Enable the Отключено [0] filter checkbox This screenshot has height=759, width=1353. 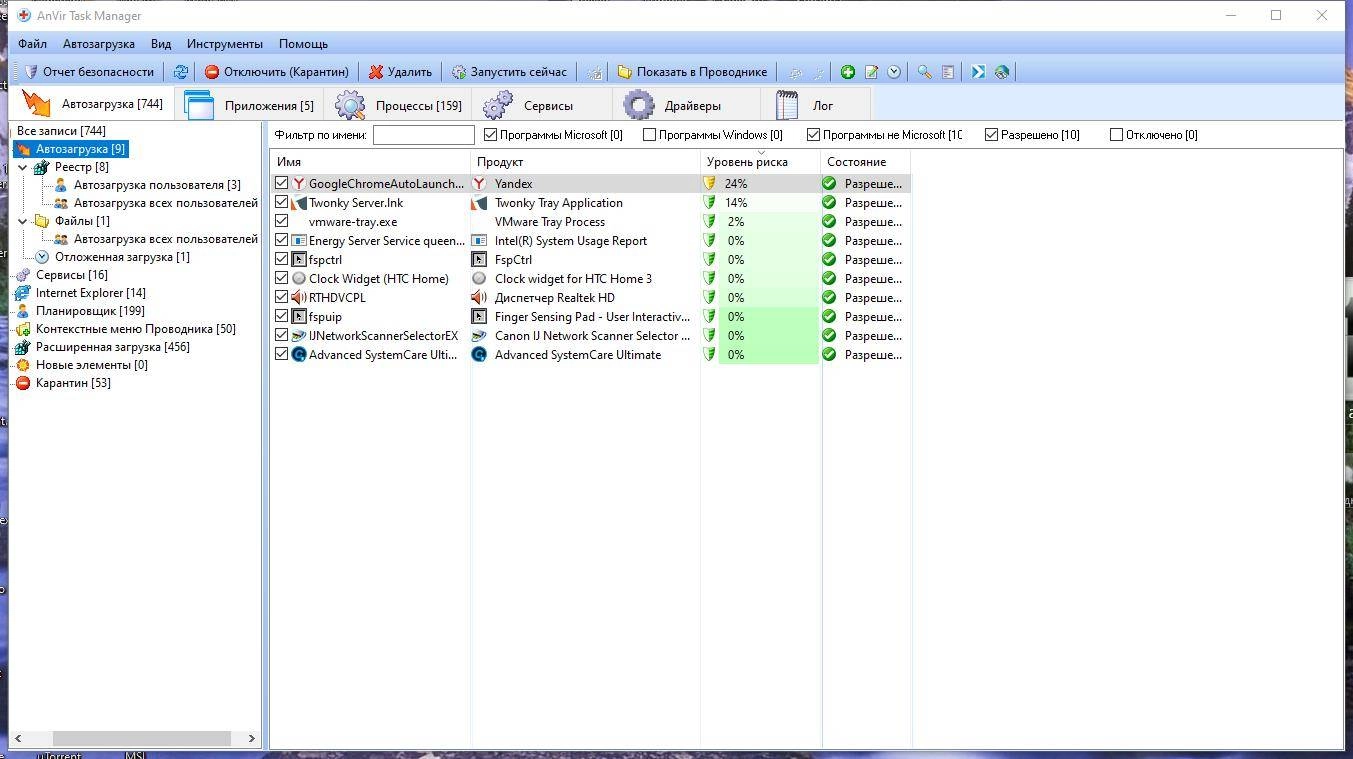1117,135
